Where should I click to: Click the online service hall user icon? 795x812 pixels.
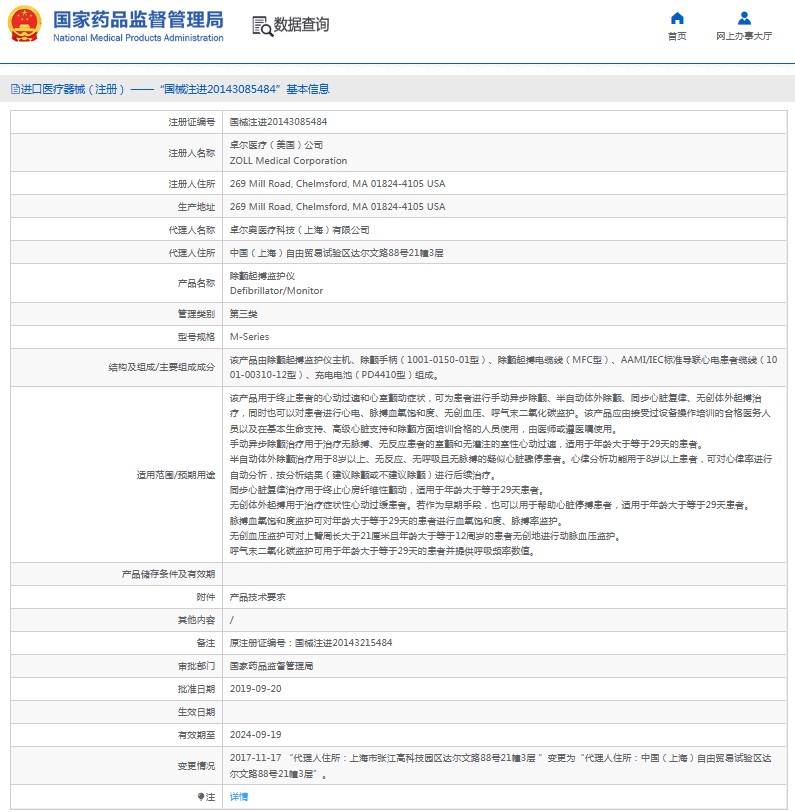pyautogui.click(x=744, y=19)
